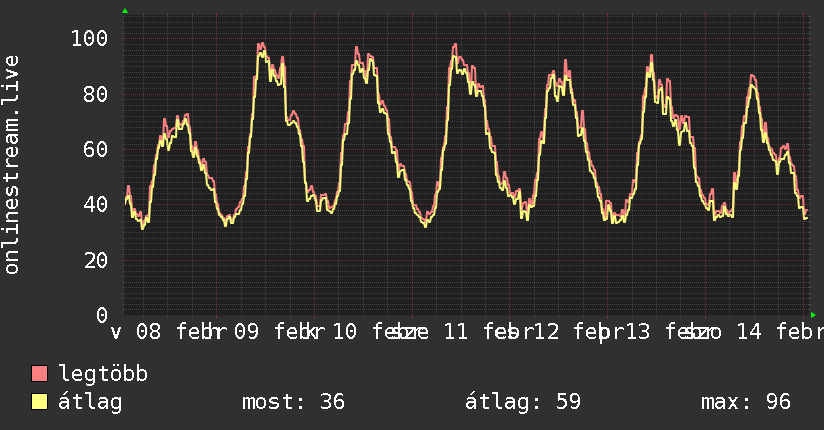
Task: Click the yellow átlag legend swatch
Action: click(x=39, y=402)
